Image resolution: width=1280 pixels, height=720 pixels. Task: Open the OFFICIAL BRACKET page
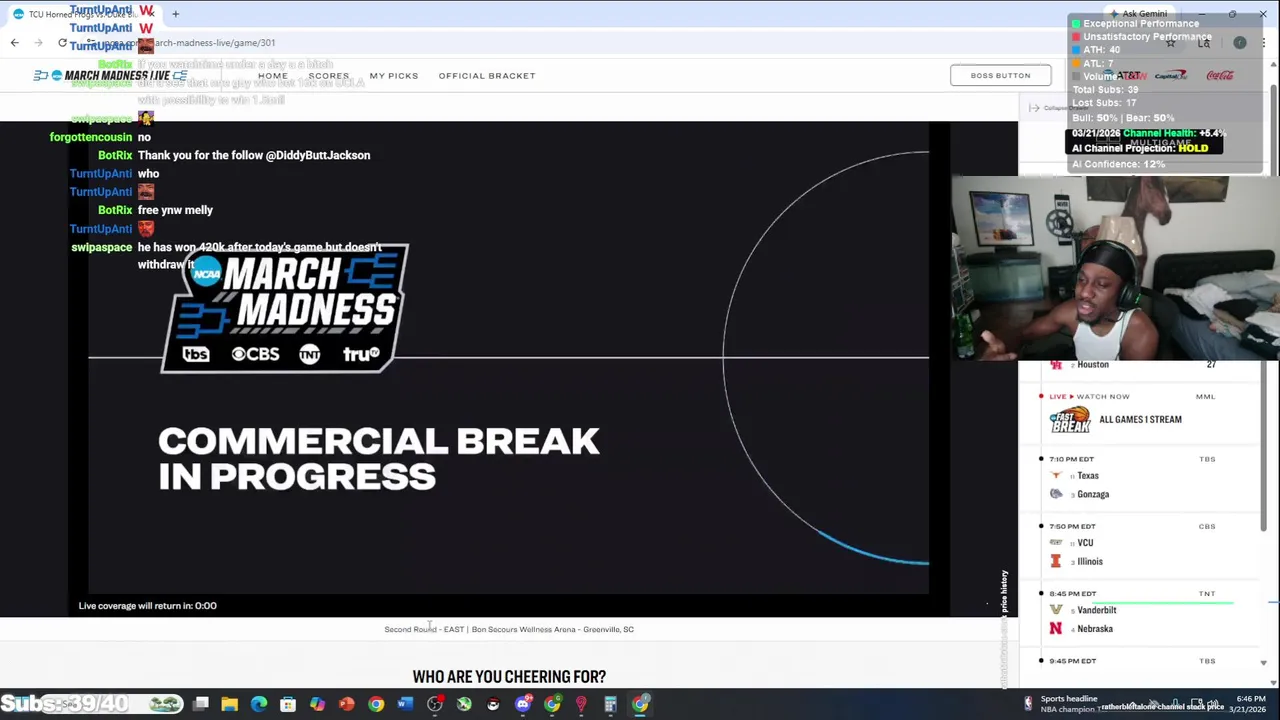487,76
